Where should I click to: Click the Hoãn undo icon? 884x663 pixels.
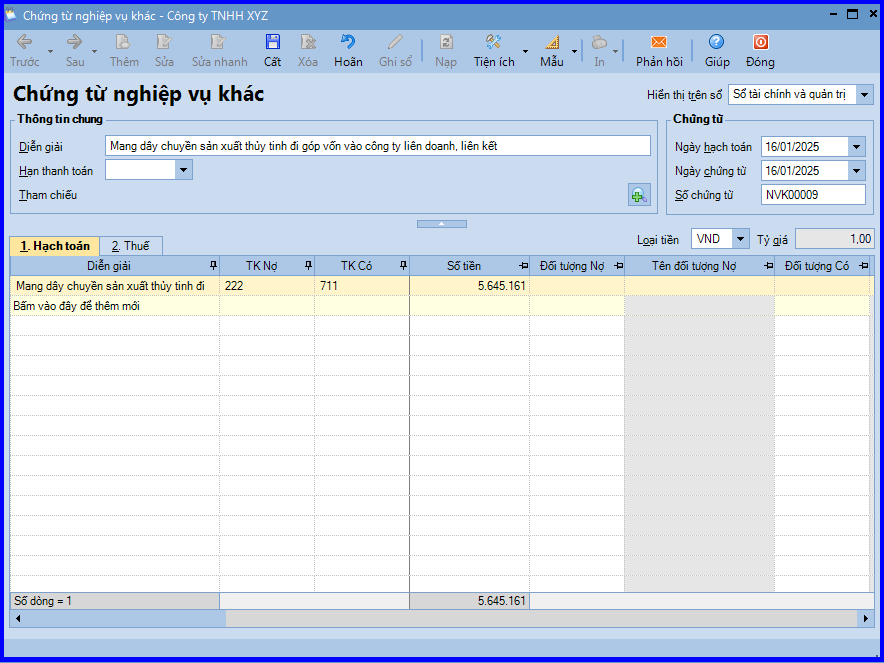348,43
